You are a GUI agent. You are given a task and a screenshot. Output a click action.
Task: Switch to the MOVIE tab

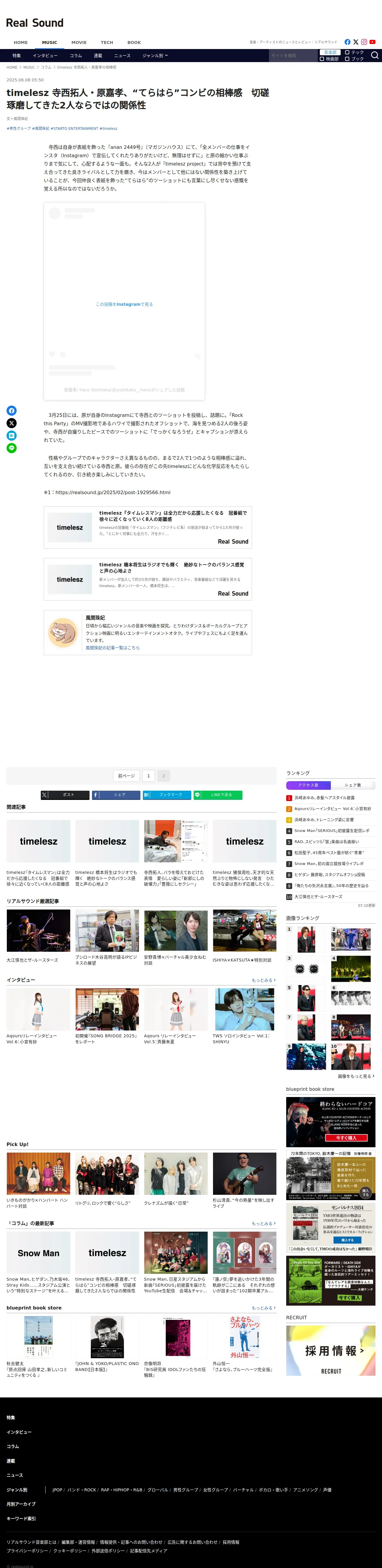(79, 42)
